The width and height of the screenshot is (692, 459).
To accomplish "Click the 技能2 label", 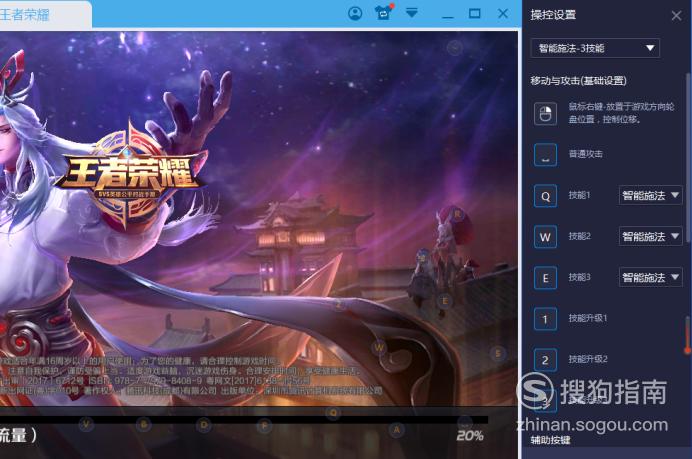I will pos(579,236).
